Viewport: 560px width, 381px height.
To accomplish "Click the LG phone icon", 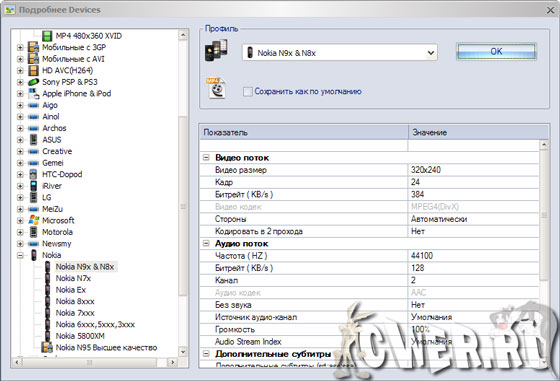I will click(x=34, y=197).
